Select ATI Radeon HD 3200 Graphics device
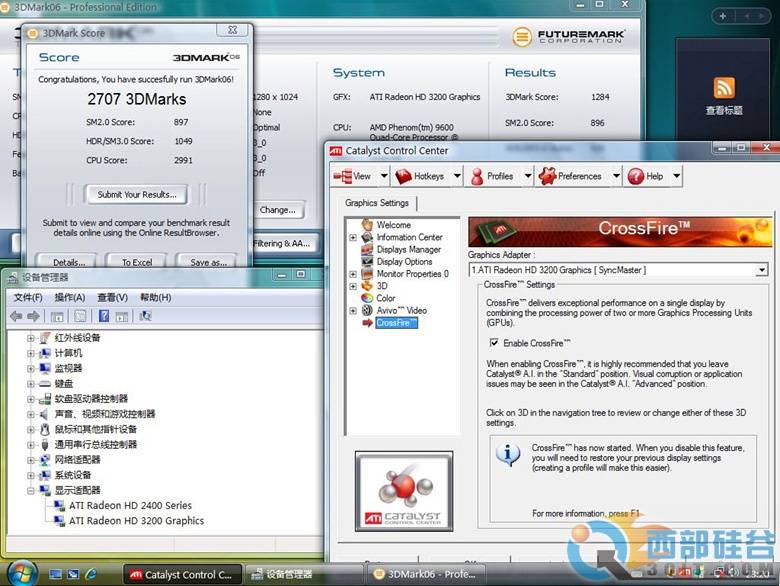The image size is (780, 586). 136,521
